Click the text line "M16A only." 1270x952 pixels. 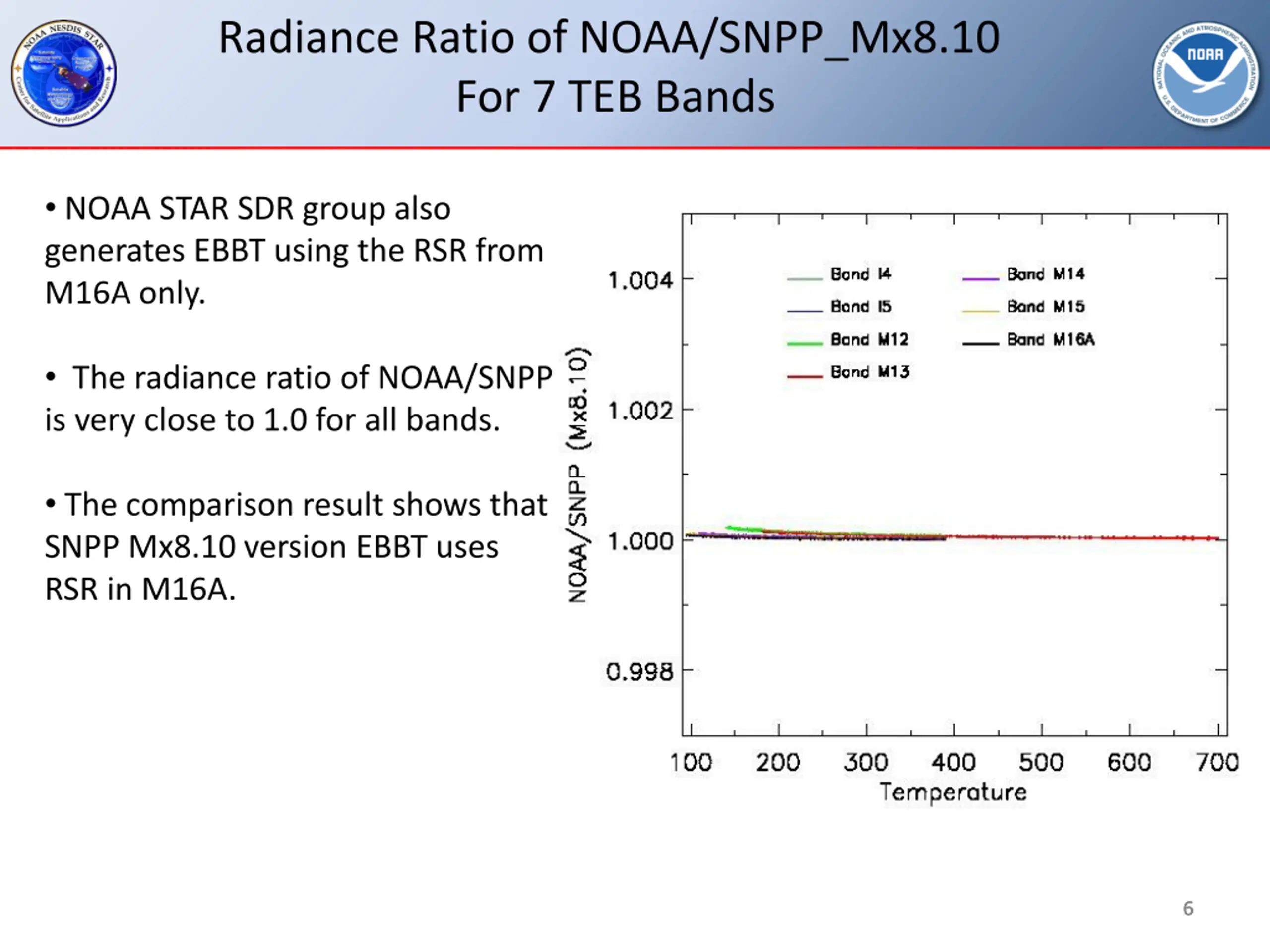click(x=125, y=293)
